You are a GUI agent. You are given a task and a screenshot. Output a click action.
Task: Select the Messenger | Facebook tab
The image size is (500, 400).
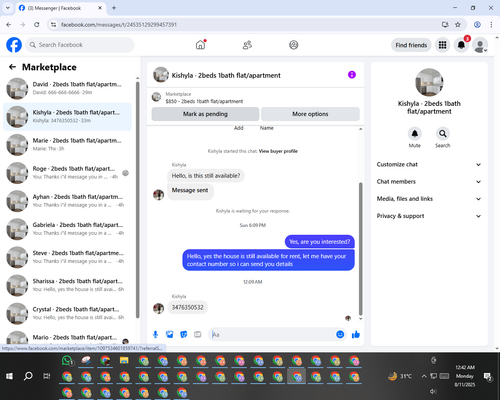[x=60, y=8]
